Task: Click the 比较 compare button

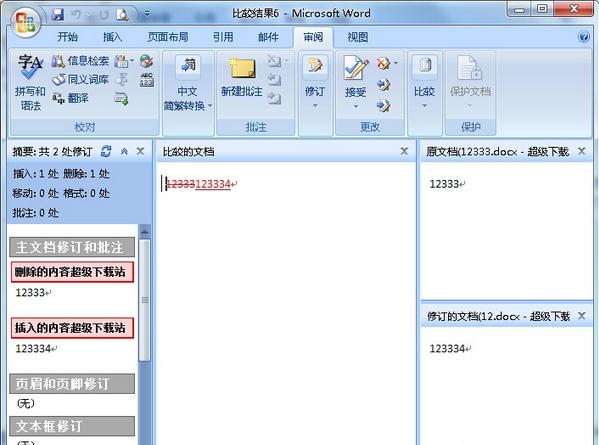Action: coord(424,76)
